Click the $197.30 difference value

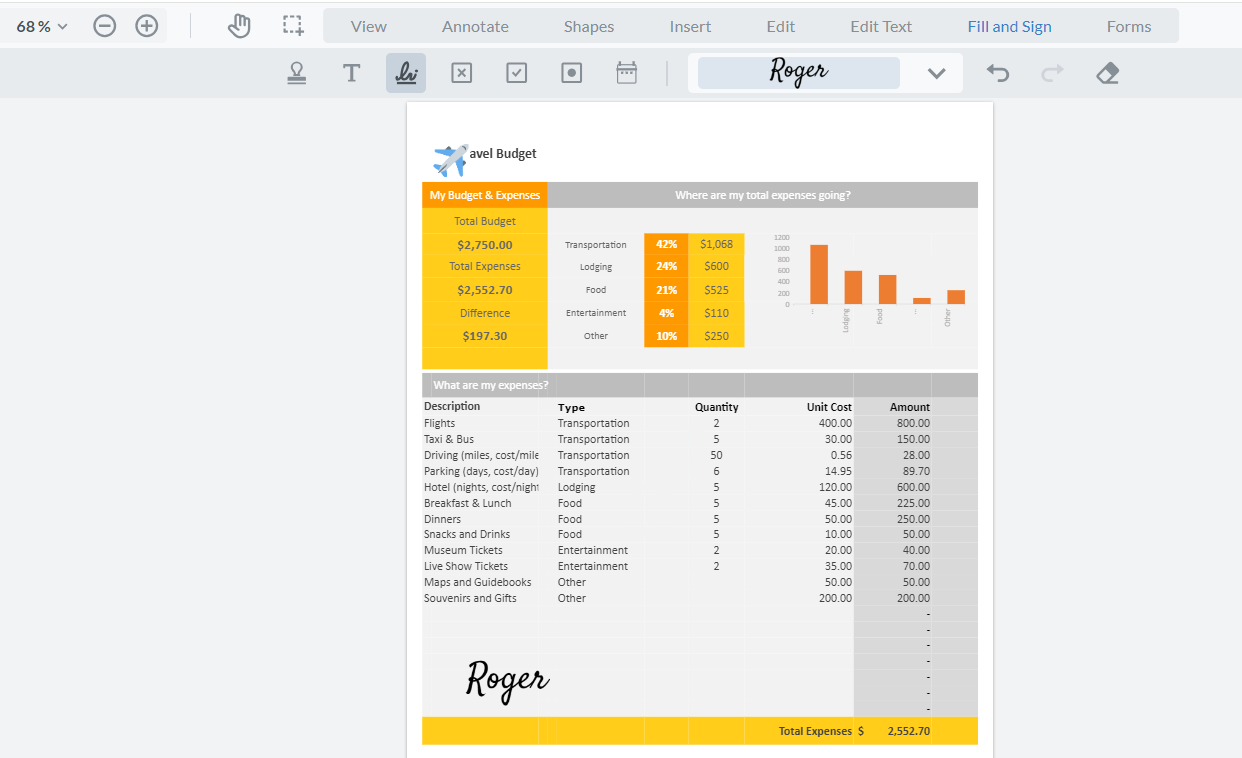(485, 336)
